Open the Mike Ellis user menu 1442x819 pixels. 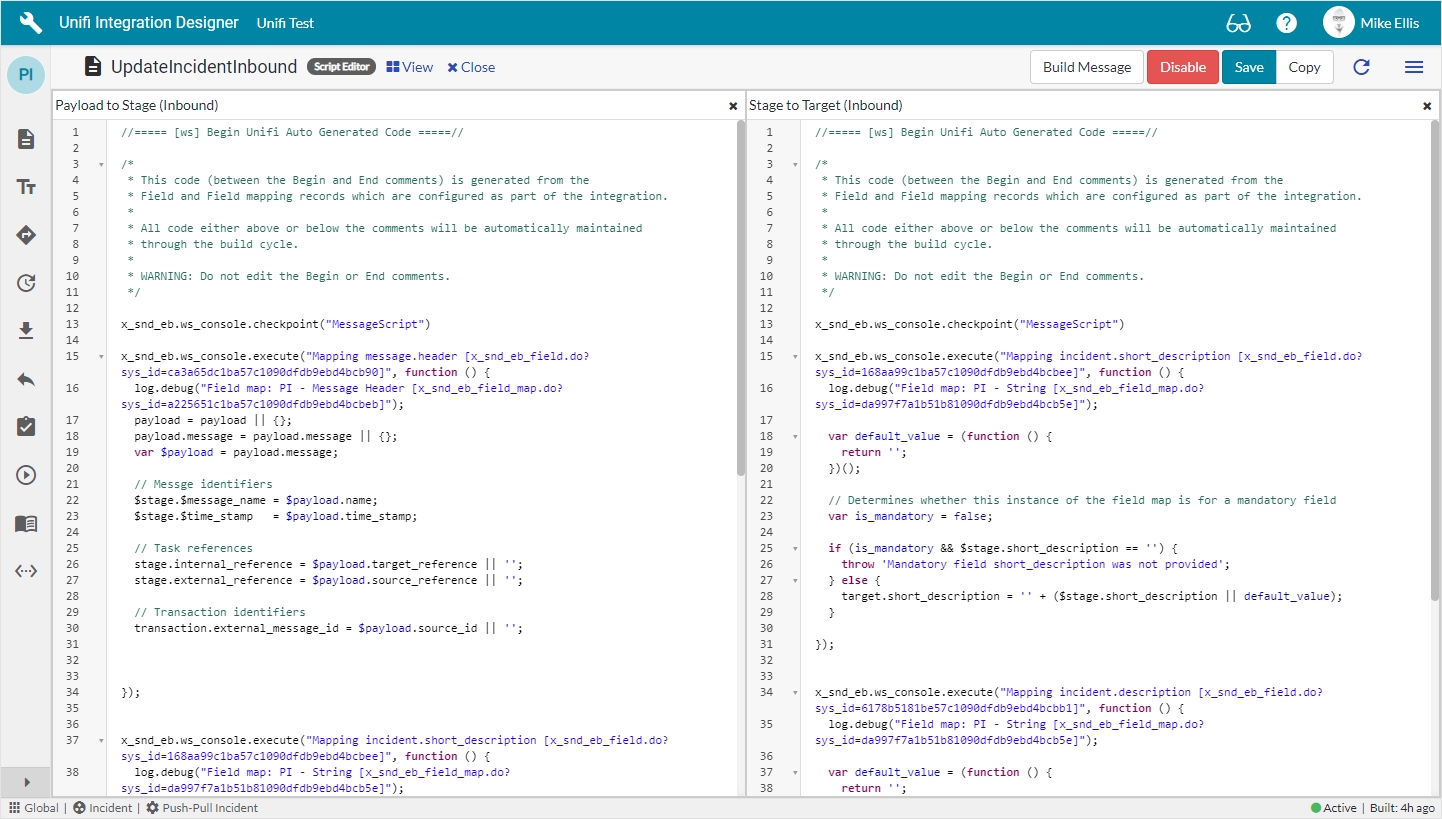coord(1371,23)
